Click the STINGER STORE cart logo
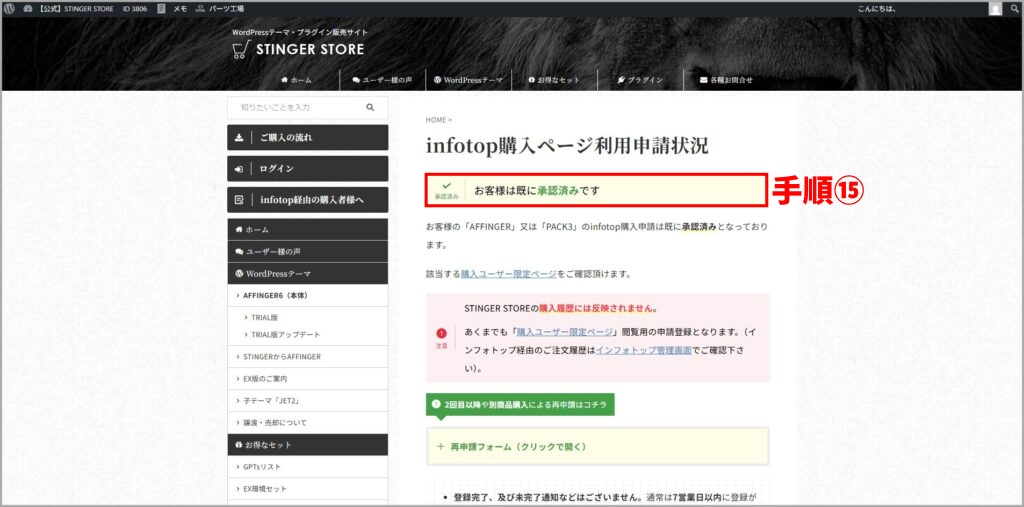The width and height of the screenshot is (1024, 507). (241, 48)
